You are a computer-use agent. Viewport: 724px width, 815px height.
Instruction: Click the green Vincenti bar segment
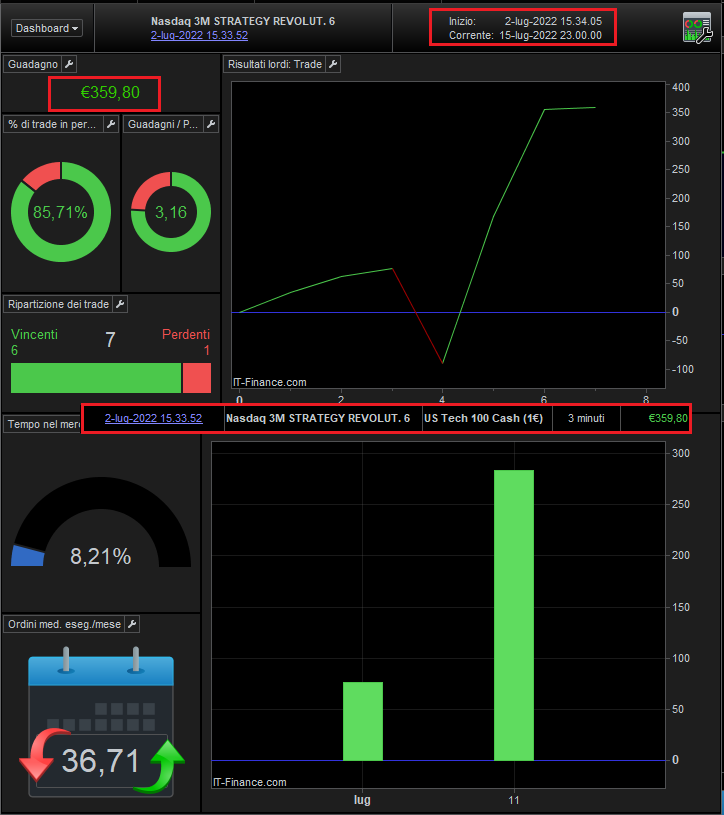96,378
